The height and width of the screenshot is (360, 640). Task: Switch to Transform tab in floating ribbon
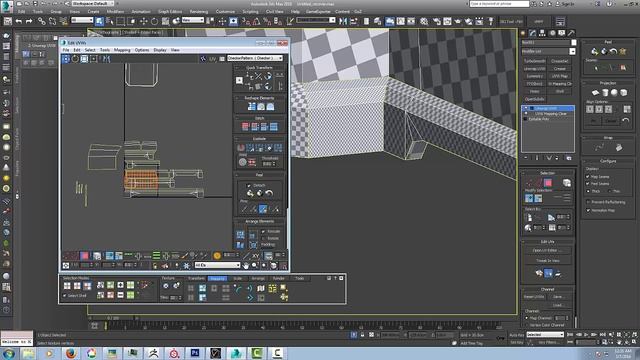[196, 278]
